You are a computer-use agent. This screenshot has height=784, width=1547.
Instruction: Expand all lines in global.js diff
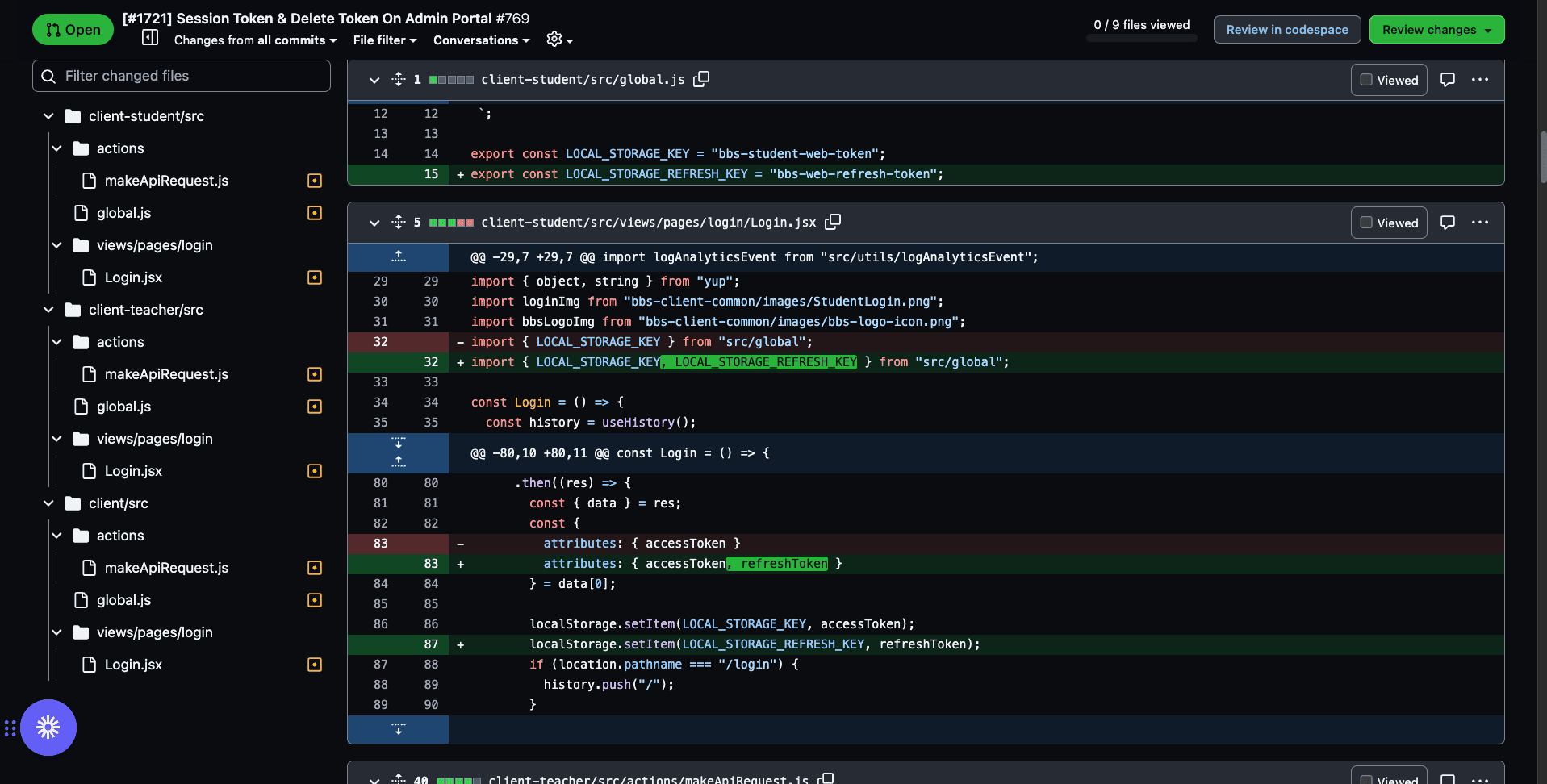coord(399,79)
